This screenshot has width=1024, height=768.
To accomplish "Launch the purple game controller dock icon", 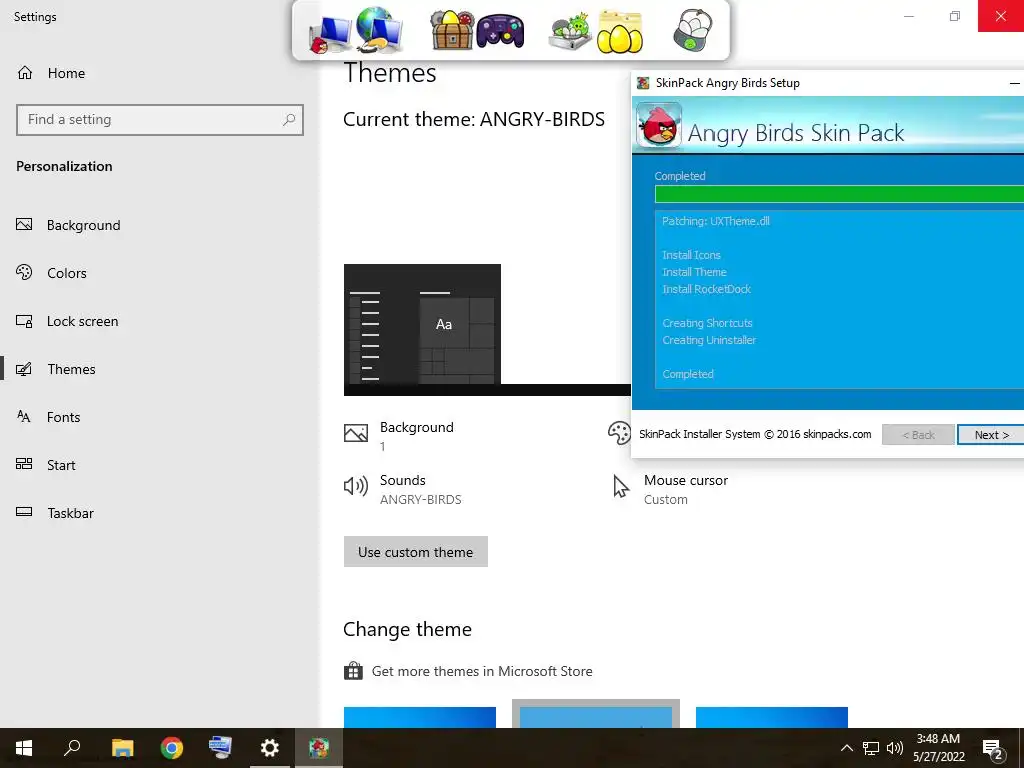I will pyautogui.click(x=500, y=32).
